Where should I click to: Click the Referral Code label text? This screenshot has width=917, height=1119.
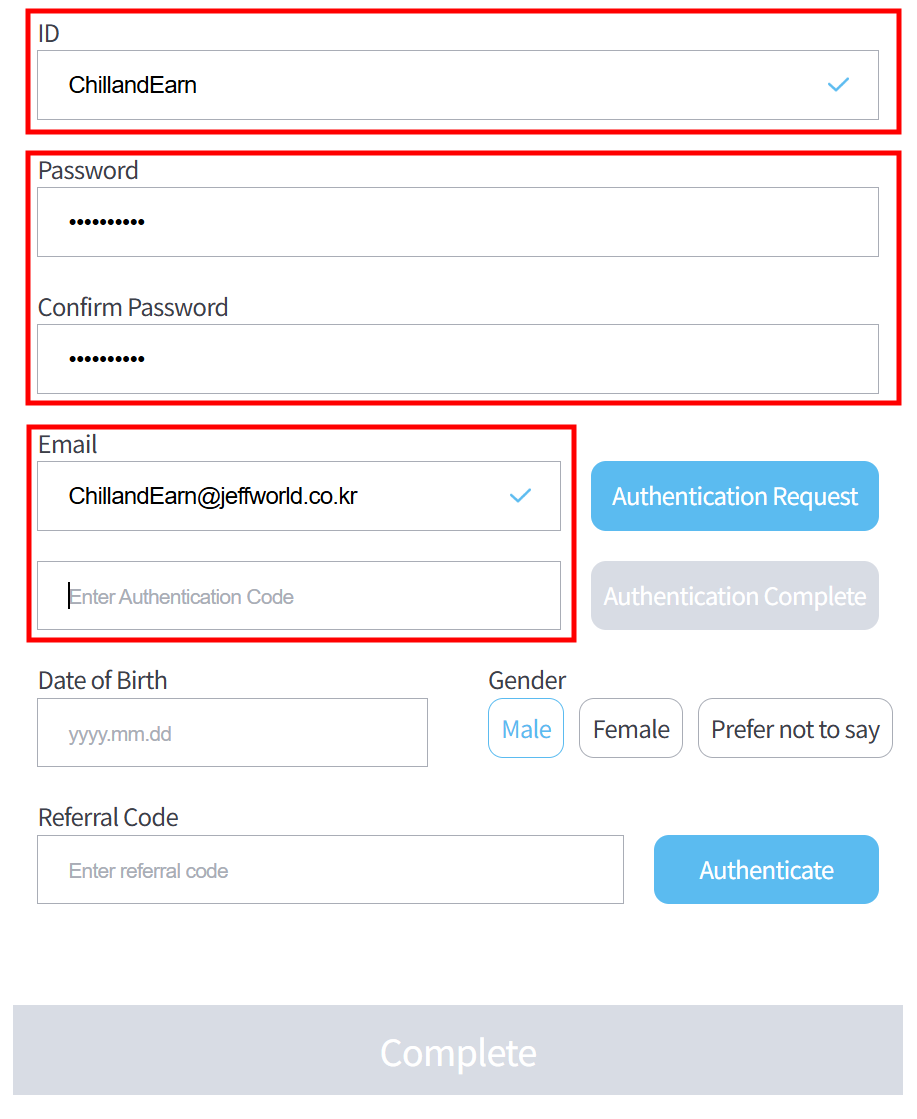[108, 818]
